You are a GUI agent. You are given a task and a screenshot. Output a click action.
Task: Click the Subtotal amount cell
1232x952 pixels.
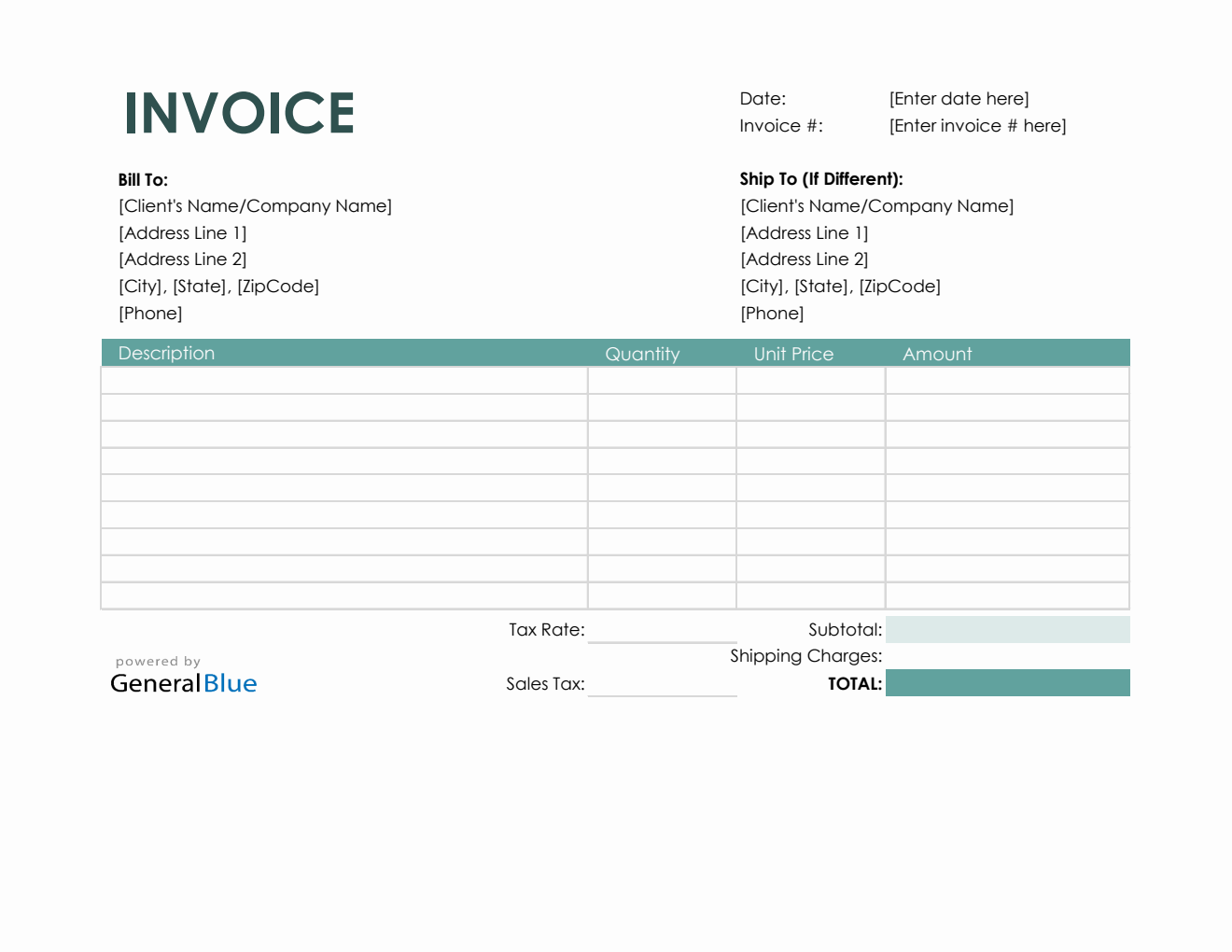tap(1007, 629)
